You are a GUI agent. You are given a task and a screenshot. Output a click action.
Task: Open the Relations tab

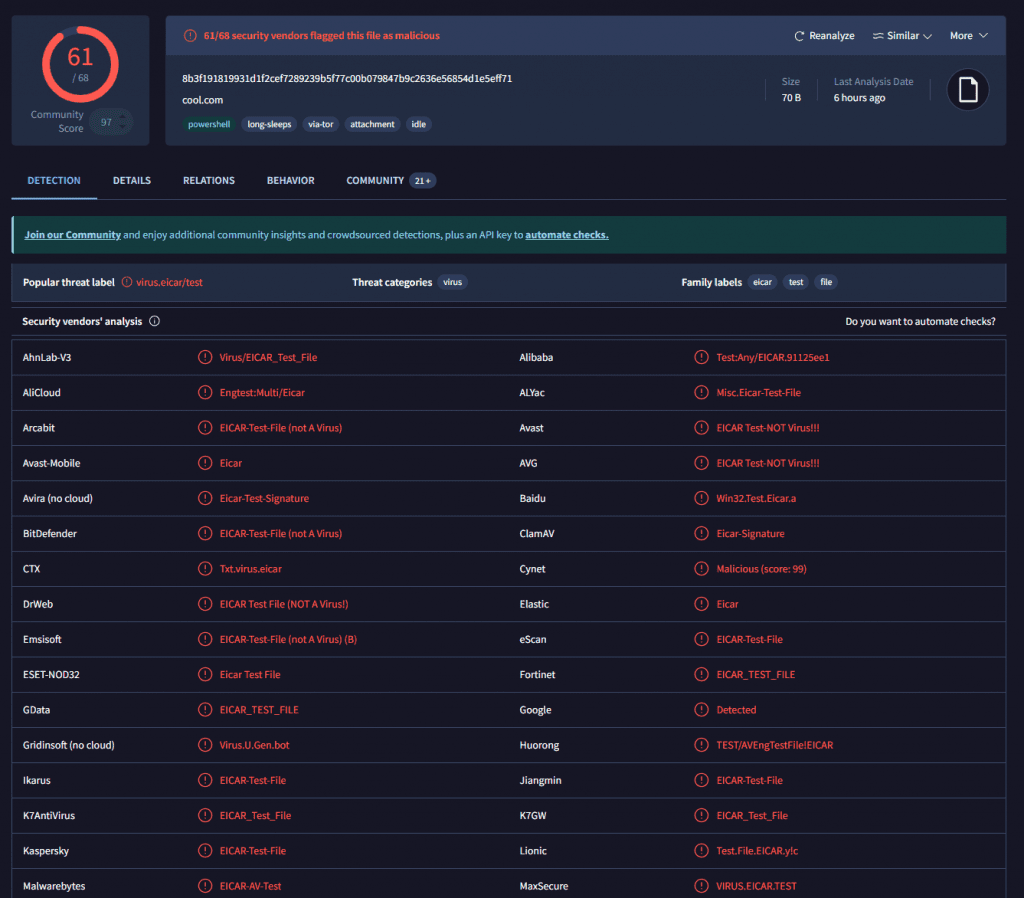(x=209, y=180)
